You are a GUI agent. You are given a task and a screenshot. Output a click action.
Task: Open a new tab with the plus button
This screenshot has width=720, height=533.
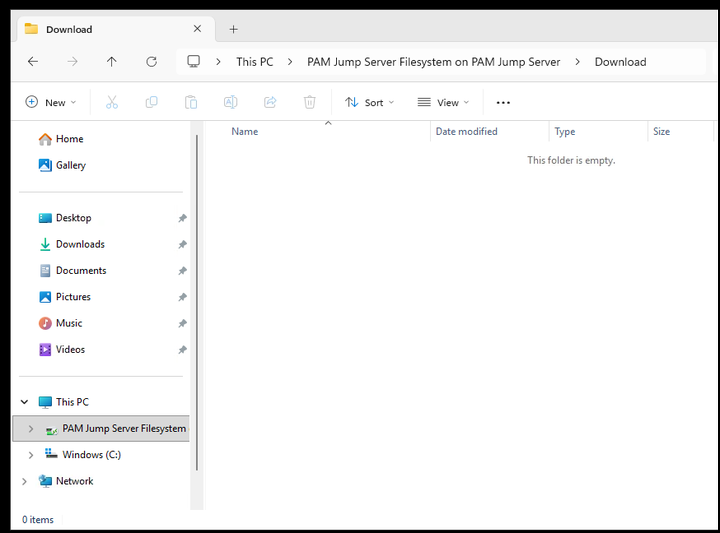[x=233, y=29]
